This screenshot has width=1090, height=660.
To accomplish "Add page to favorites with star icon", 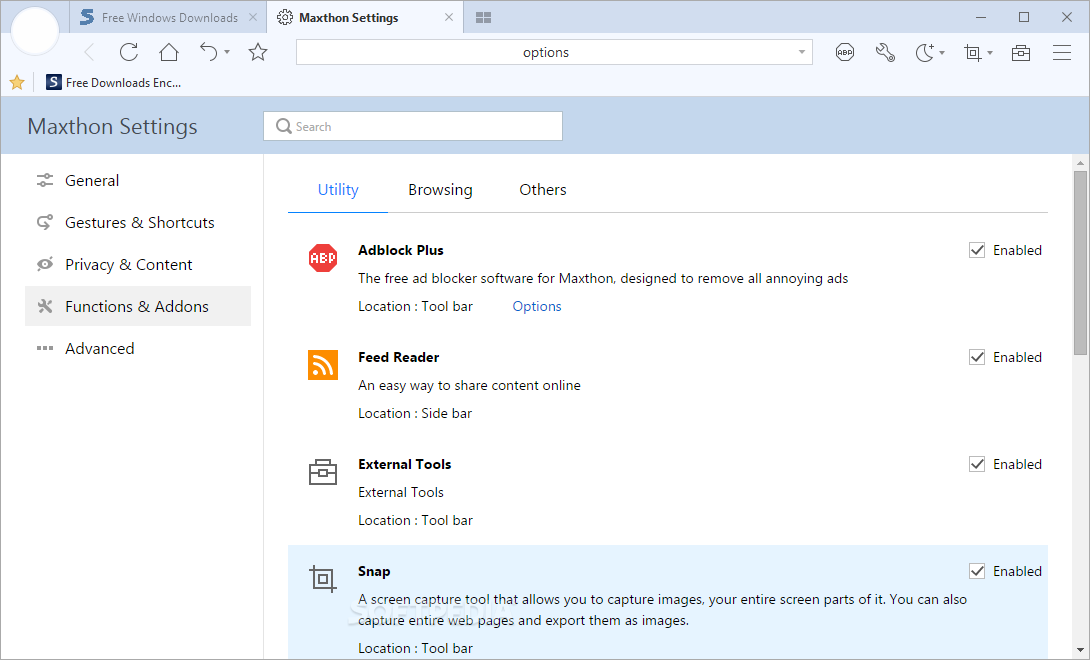I will 258,52.
